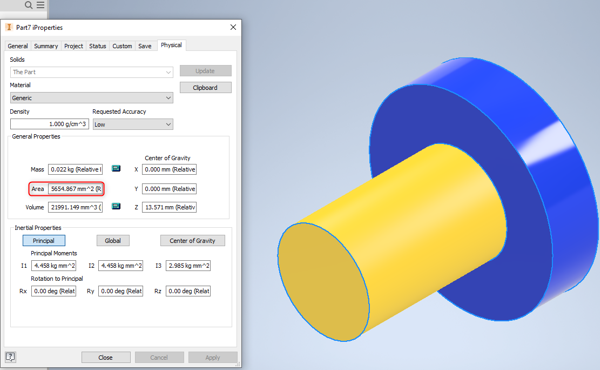Click the I3 2.985 kg mm^2 field
The image size is (600, 370).
pyautogui.click(x=188, y=266)
